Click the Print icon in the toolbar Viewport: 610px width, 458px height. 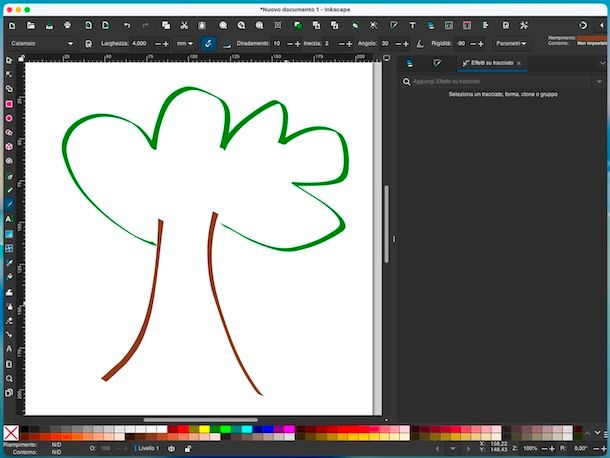point(68,24)
